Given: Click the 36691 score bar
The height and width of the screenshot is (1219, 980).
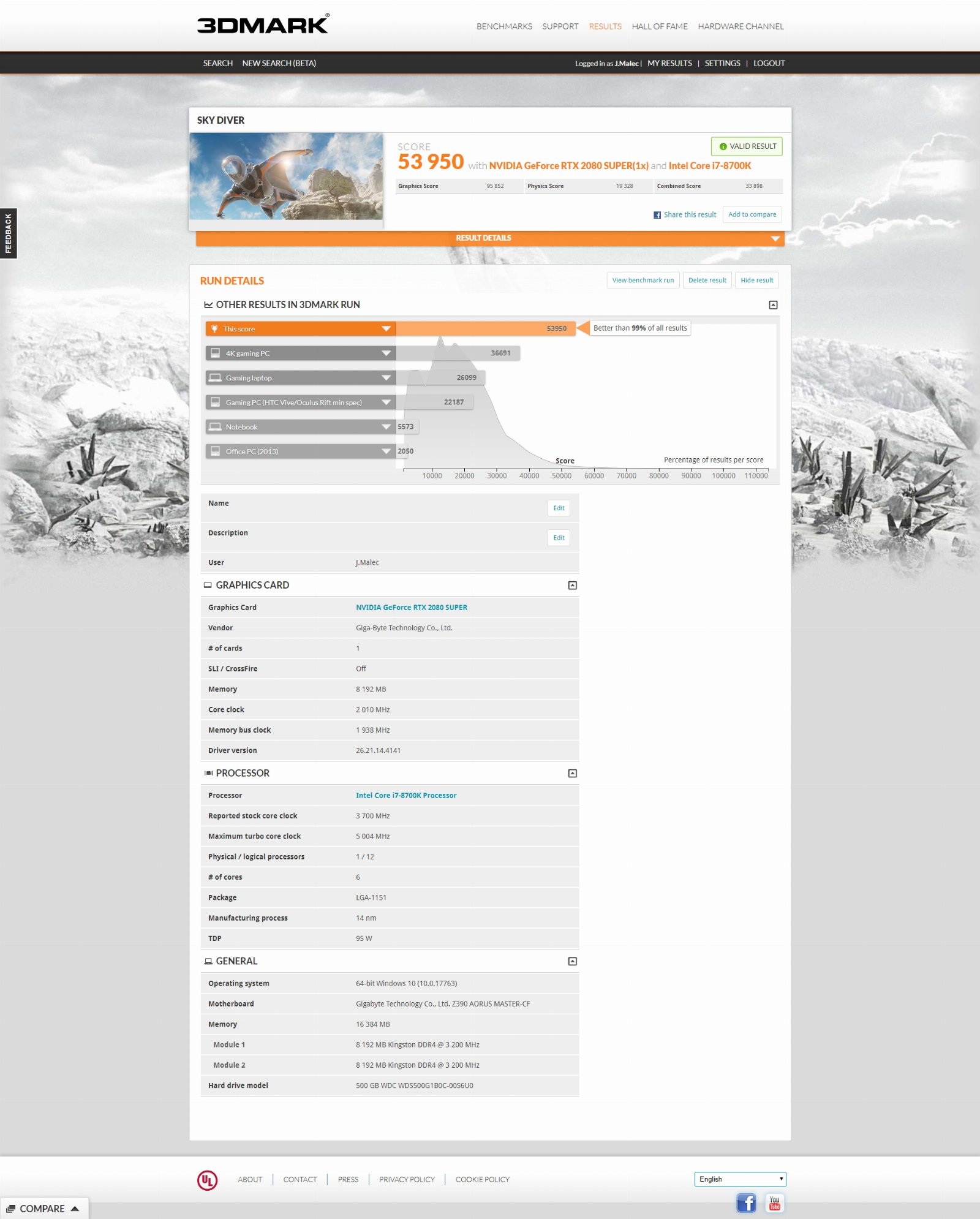Looking at the screenshot, I should tap(458, 353).
